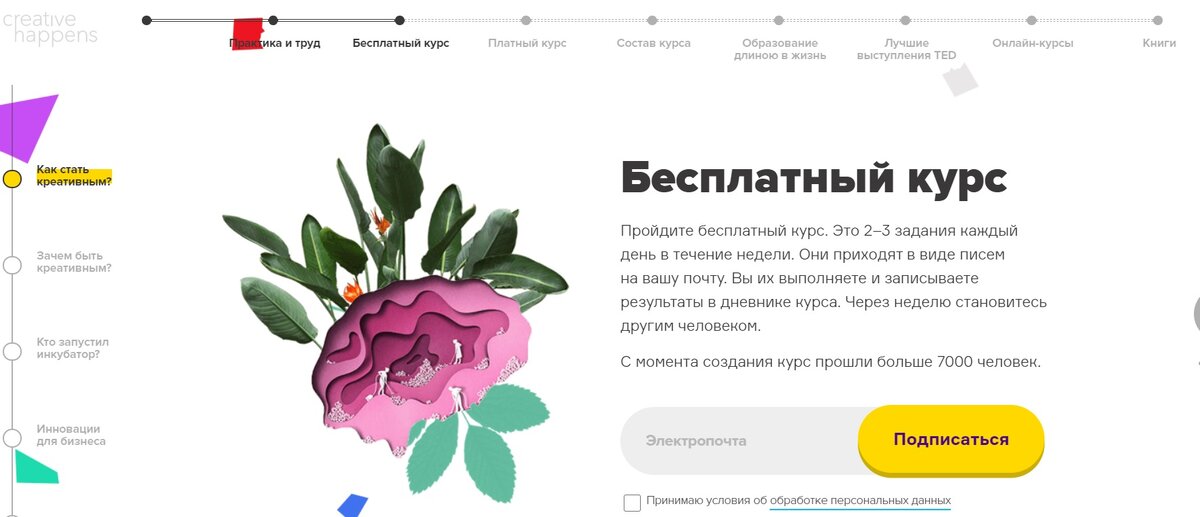This screenshot has width=1200, height=517.
Task: Go to 'Платный курс' in top timeline
Action: [x=527, y=43]
